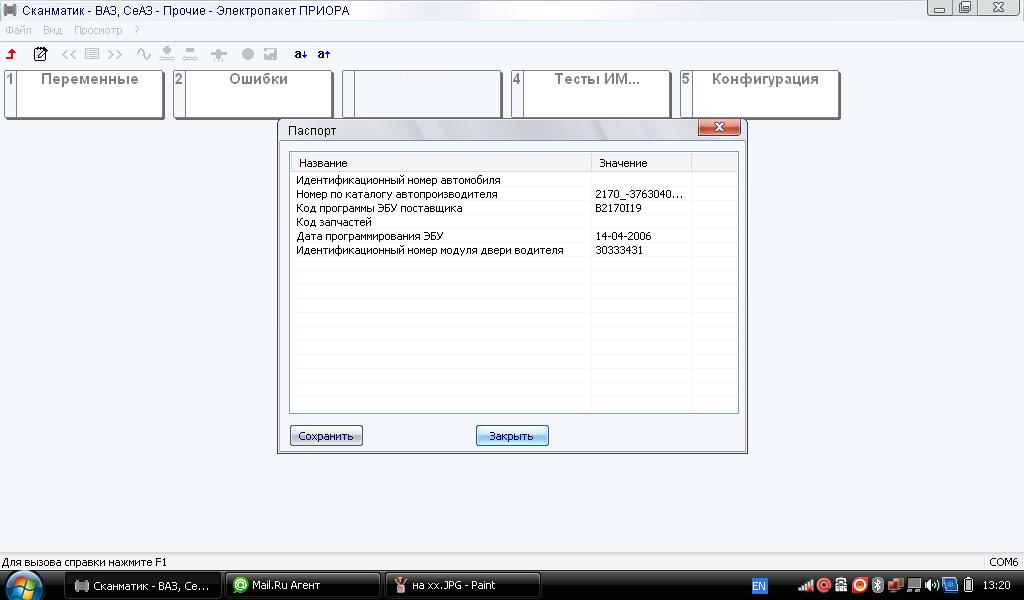Open the ? help menu

tap(136, 30)
